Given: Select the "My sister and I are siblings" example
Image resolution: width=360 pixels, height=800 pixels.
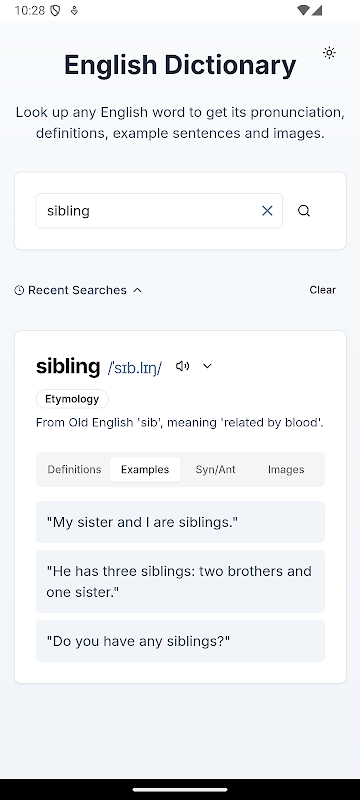Looking at the screenshot, I should click(180, 522).
